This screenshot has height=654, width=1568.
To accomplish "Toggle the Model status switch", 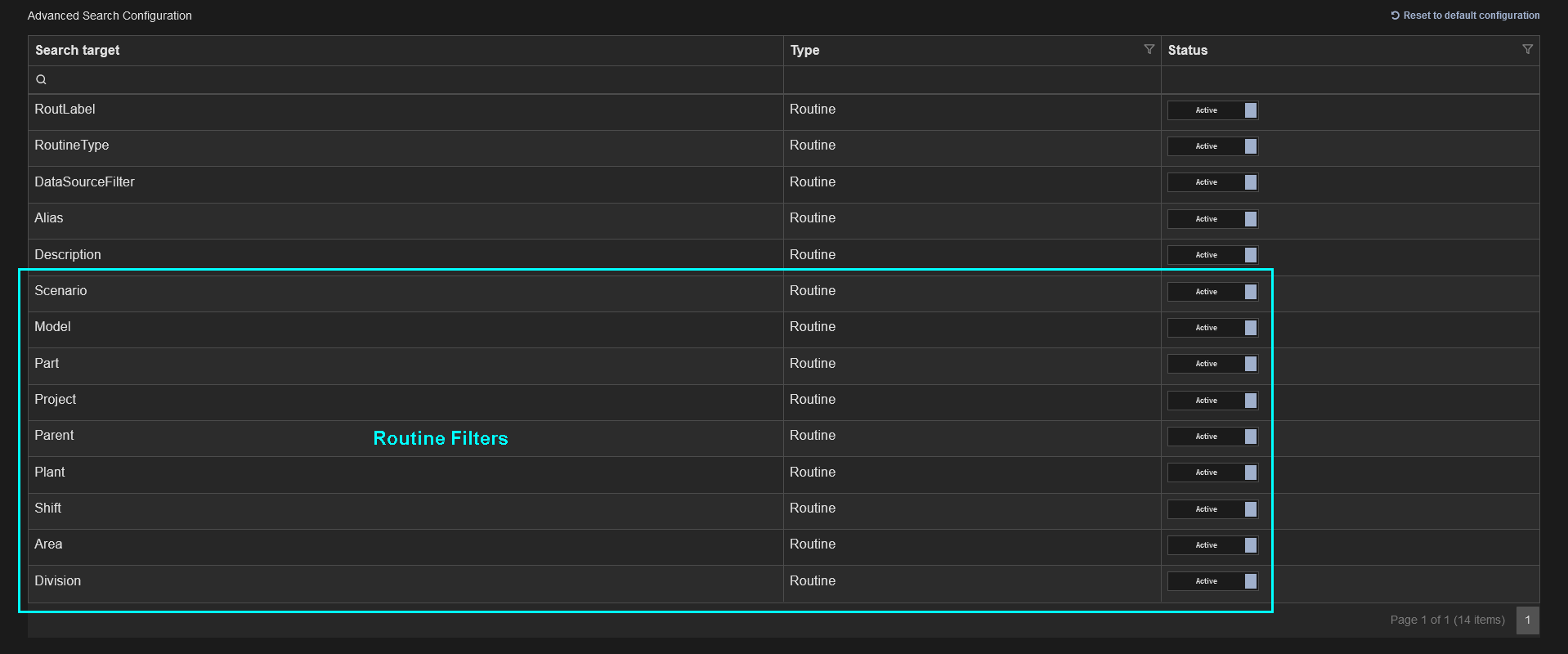I will [1212, 328].
